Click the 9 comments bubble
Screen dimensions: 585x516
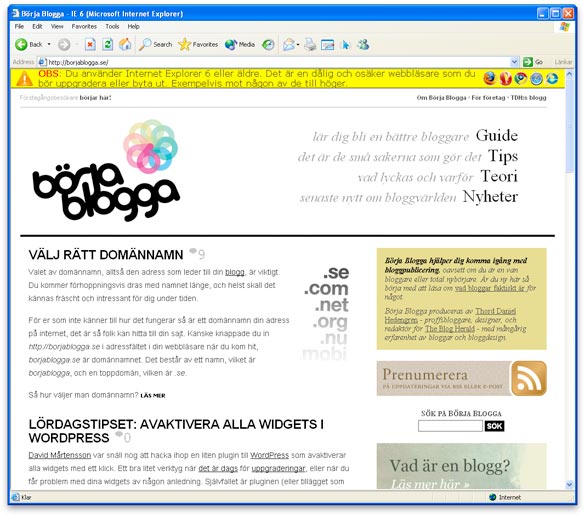click(197, 254)
